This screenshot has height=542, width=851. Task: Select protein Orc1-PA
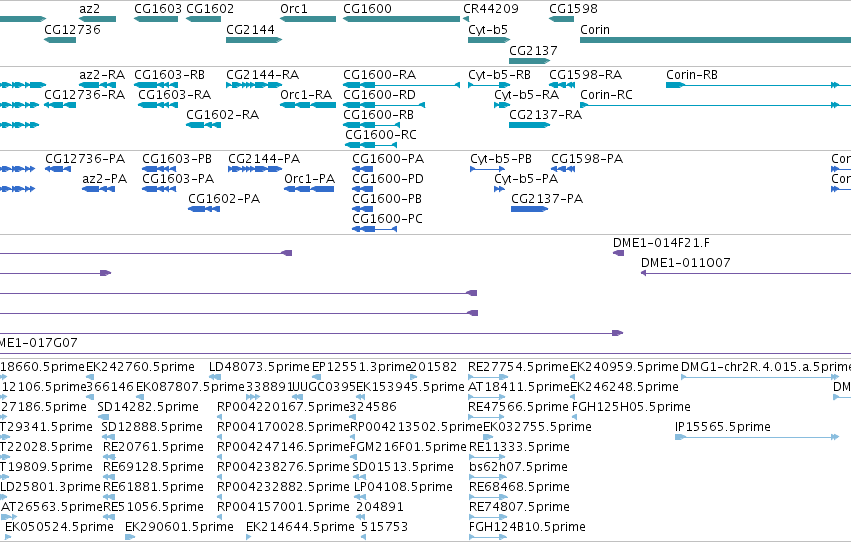[x=309, y=189]
